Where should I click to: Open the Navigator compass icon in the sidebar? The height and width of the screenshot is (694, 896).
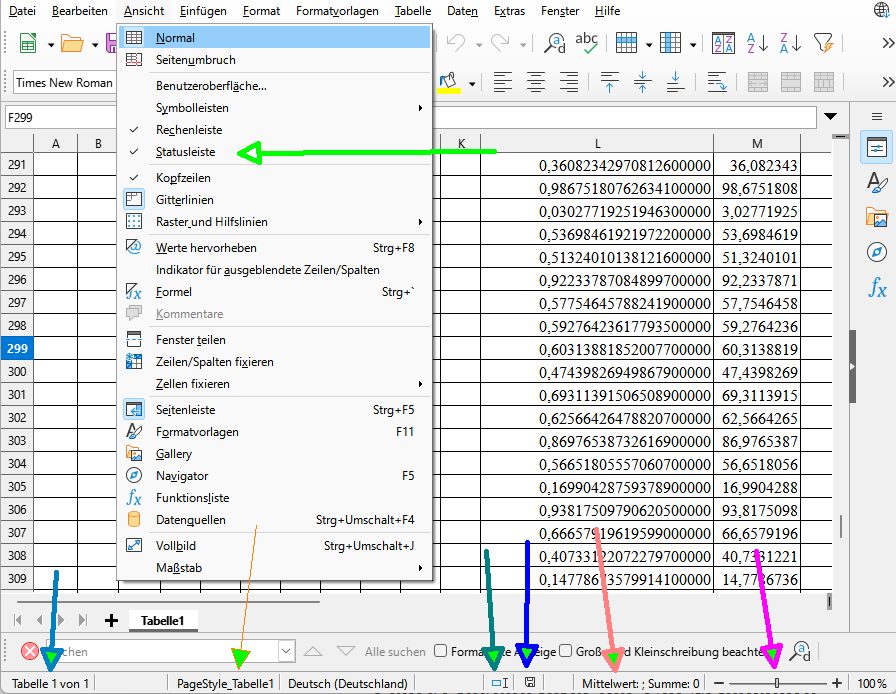pos(877,252)
